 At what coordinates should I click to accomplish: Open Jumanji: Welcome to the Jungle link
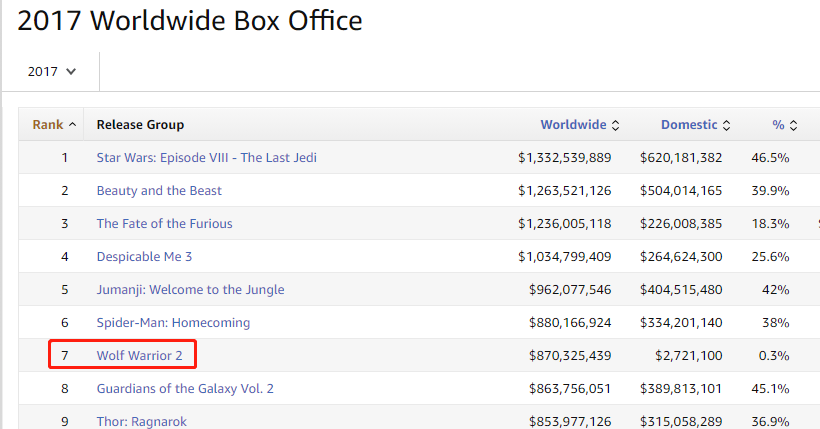pos(190,289)
